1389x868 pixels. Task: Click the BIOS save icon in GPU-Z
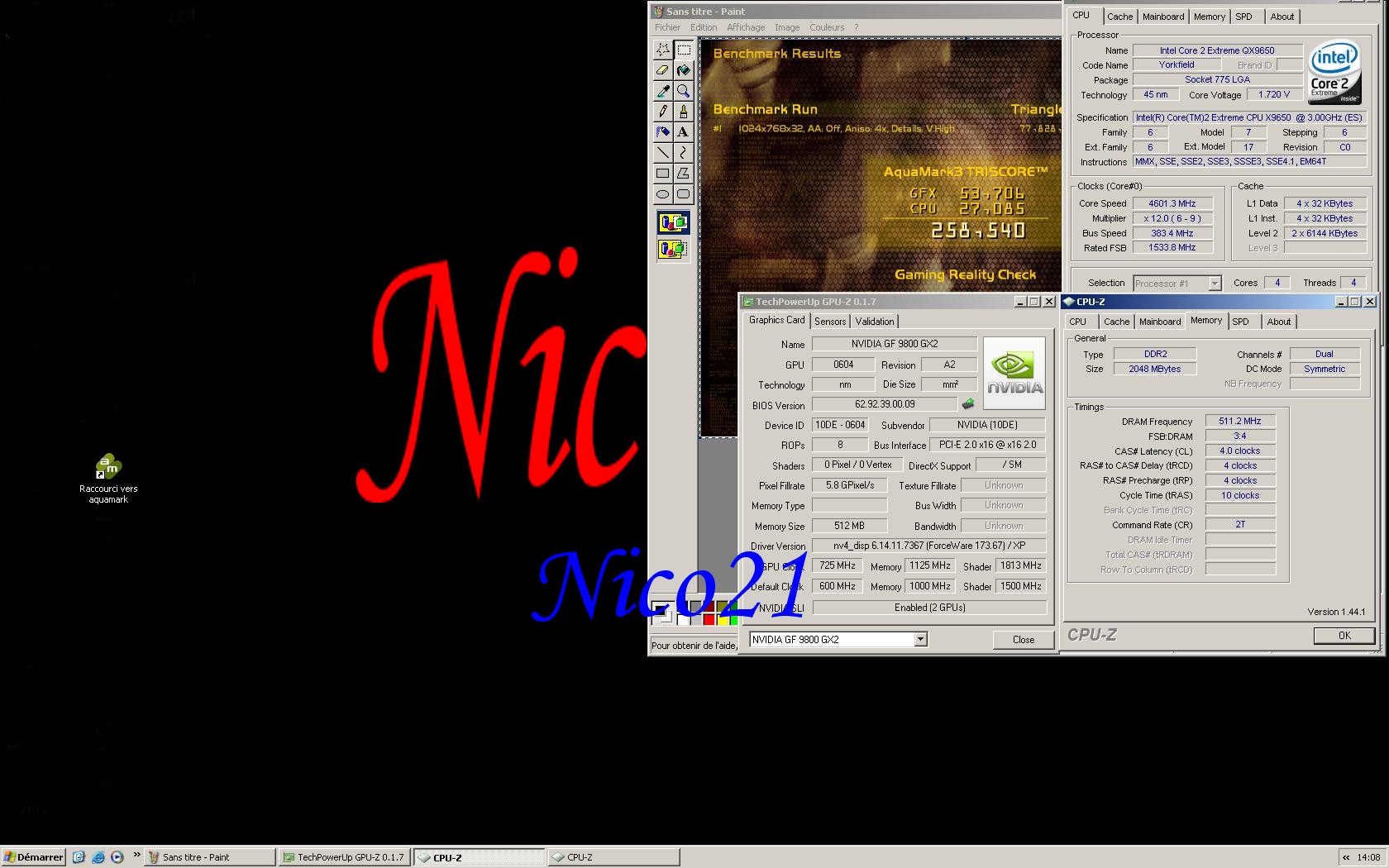point(968,404)
